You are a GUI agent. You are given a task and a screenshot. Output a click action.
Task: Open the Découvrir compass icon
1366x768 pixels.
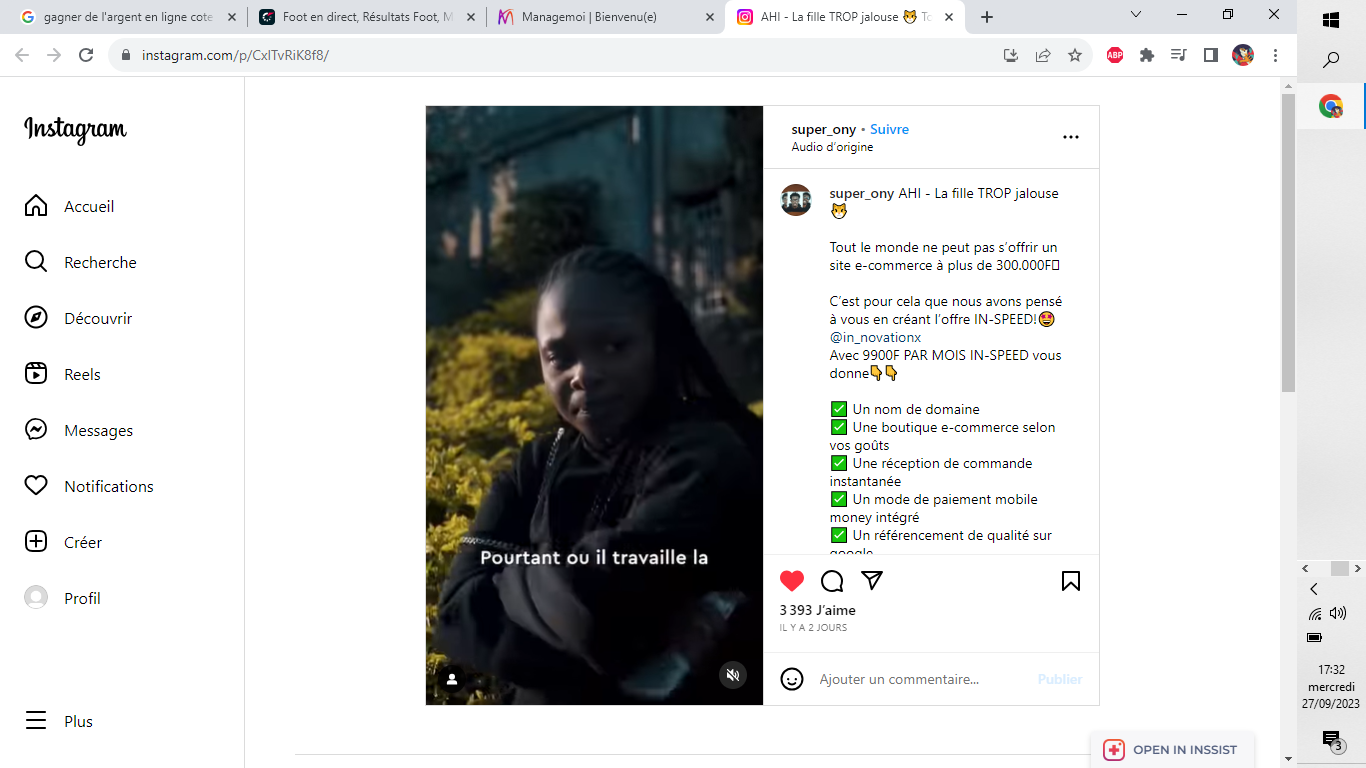(36, 318)
